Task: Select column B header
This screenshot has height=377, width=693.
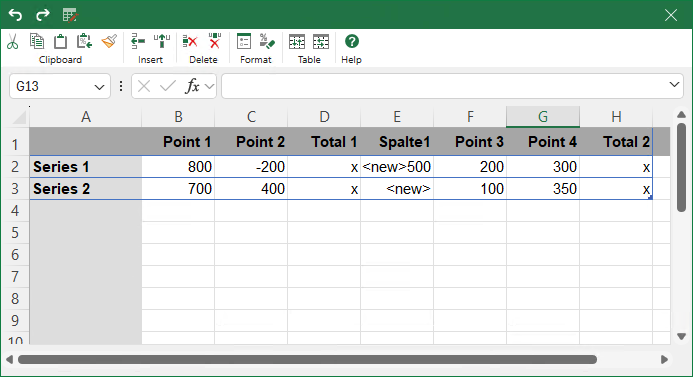Action: click(x=178, y=117)
